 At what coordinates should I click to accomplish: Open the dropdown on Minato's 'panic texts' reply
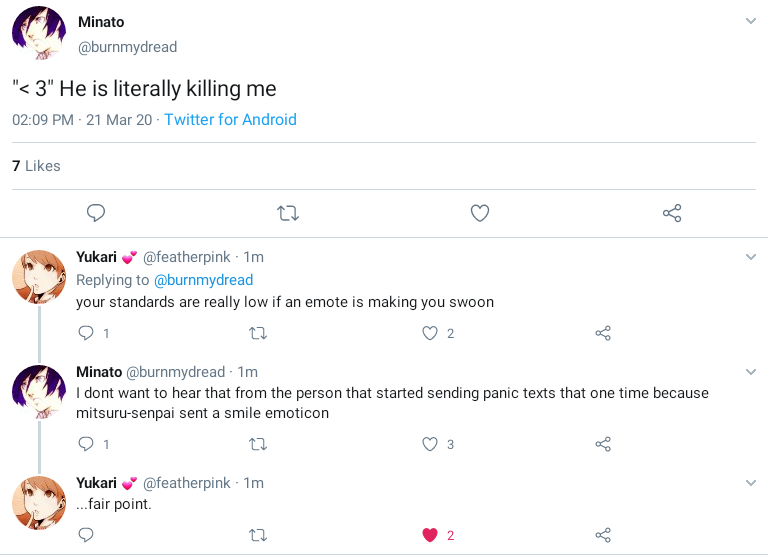click(x=751, y=372)
